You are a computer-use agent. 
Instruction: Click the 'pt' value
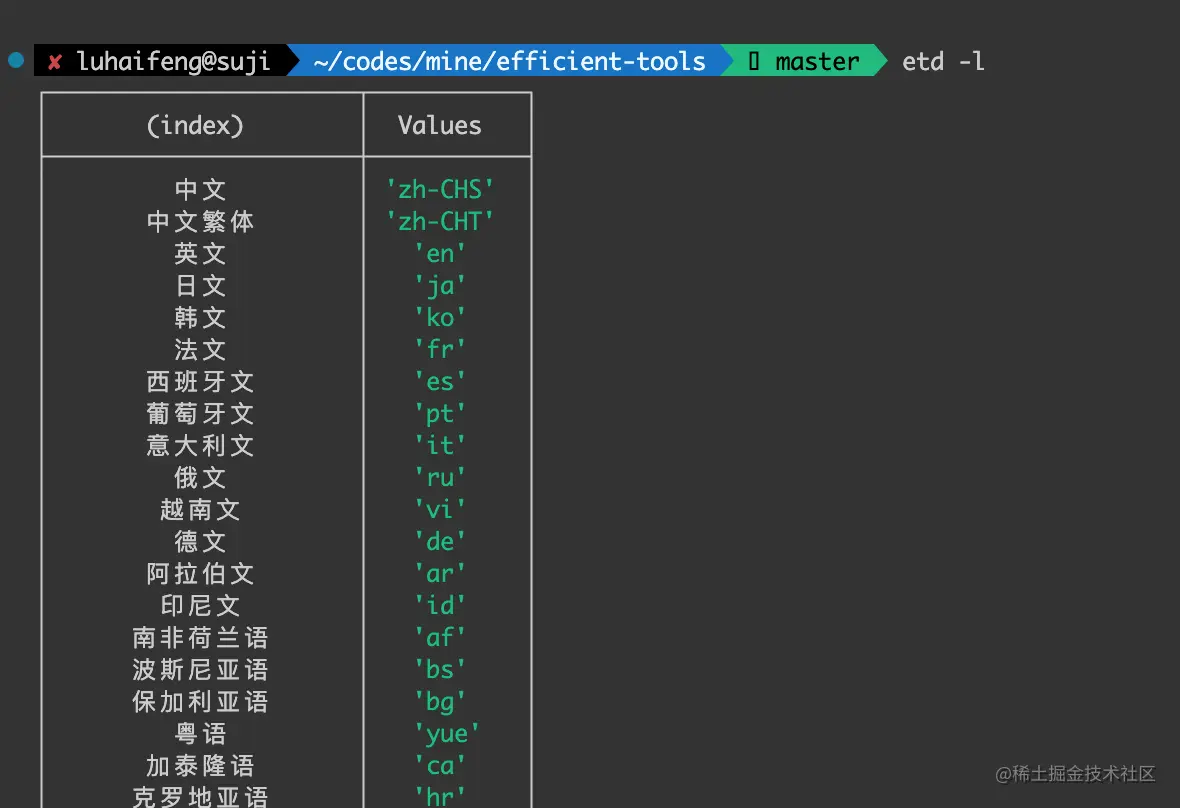440,413
